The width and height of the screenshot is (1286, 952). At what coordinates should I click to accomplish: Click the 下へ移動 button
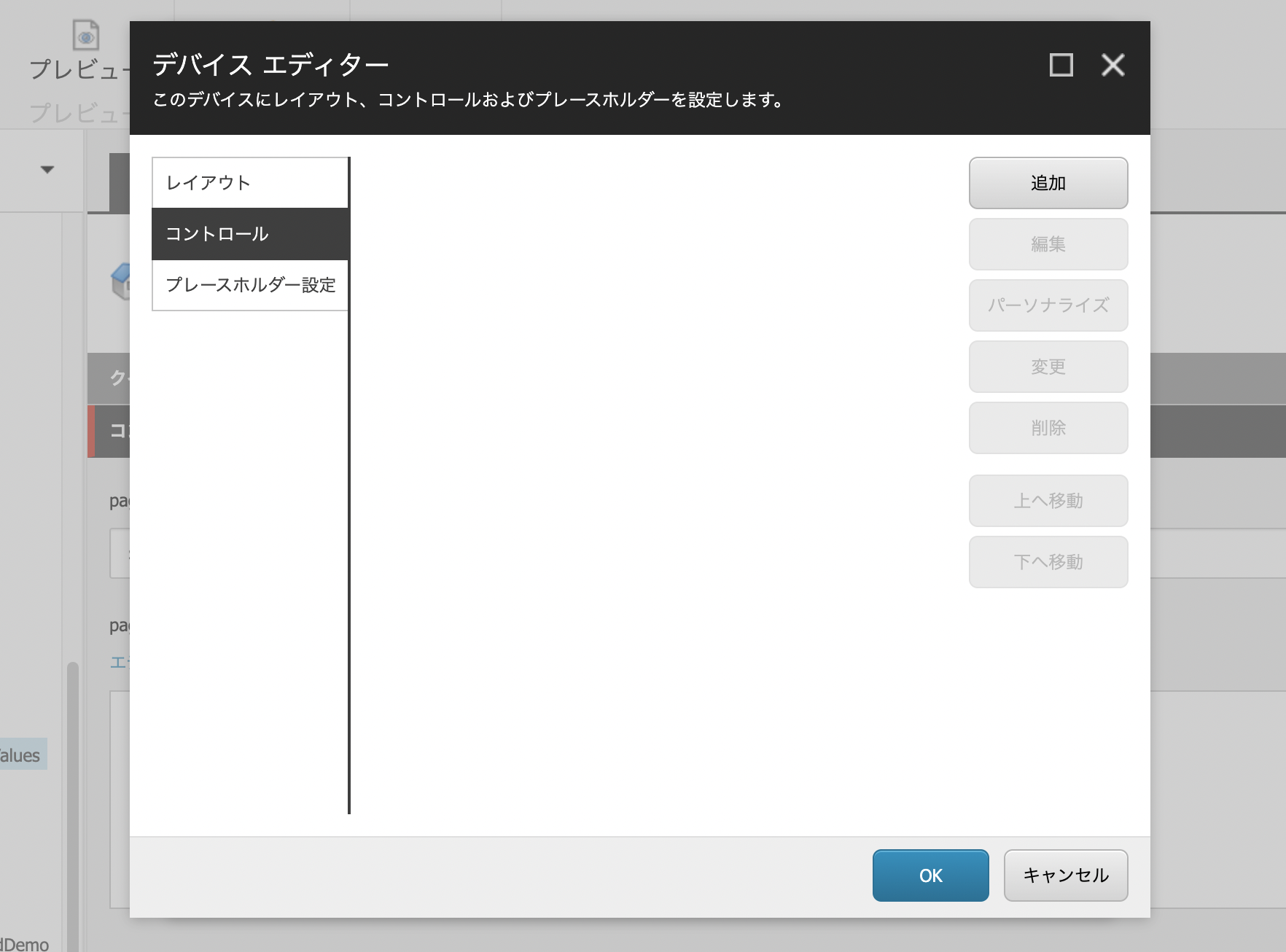(1048, 562)
